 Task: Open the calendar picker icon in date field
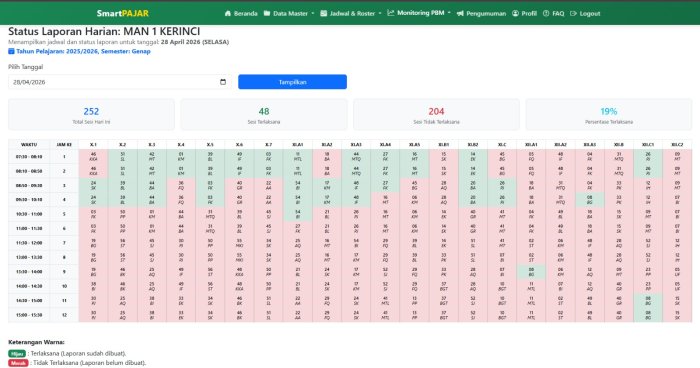coord(223,82)
